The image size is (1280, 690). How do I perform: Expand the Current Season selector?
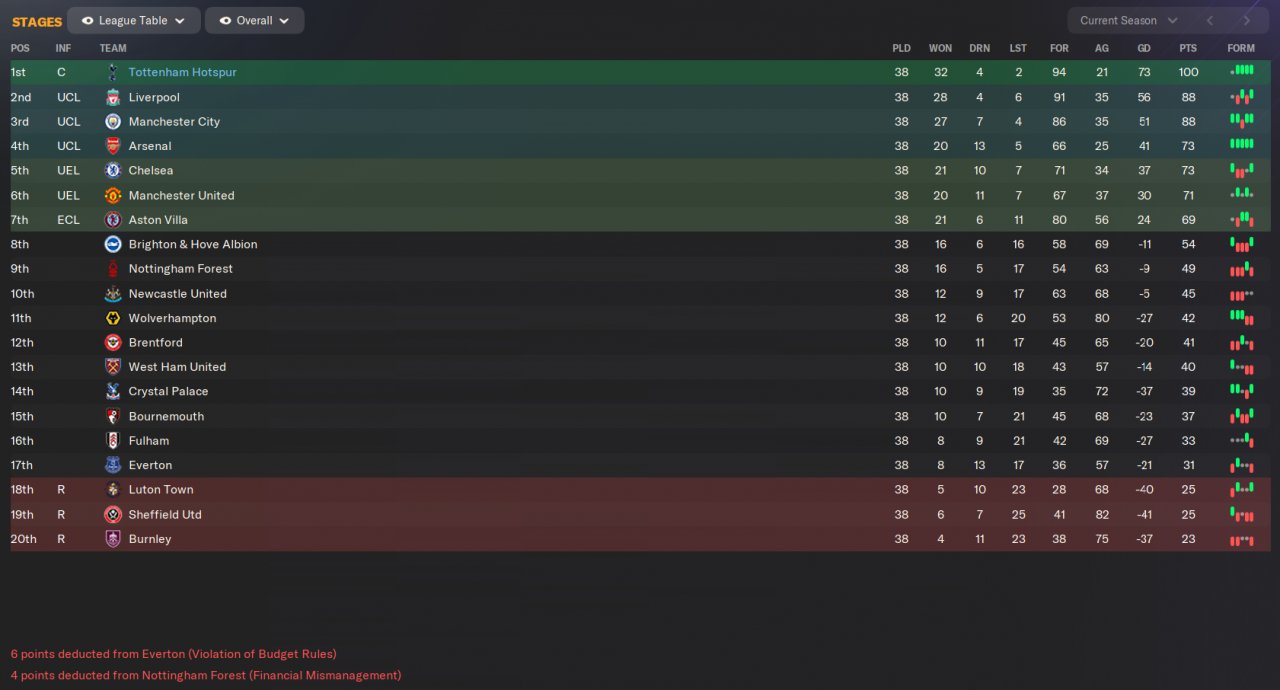[x=1128, y=21]
